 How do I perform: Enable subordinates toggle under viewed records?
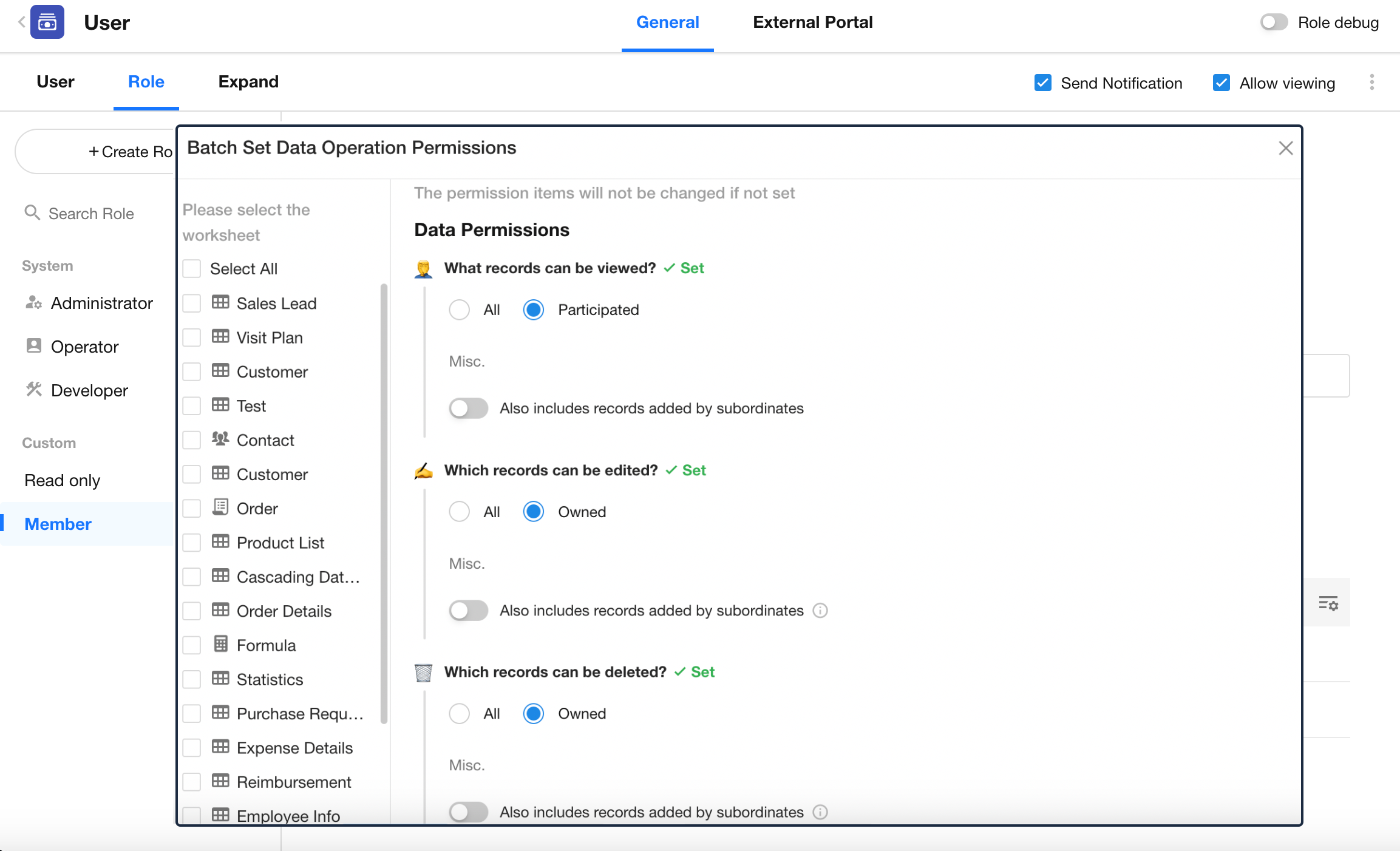click(468, 409)
